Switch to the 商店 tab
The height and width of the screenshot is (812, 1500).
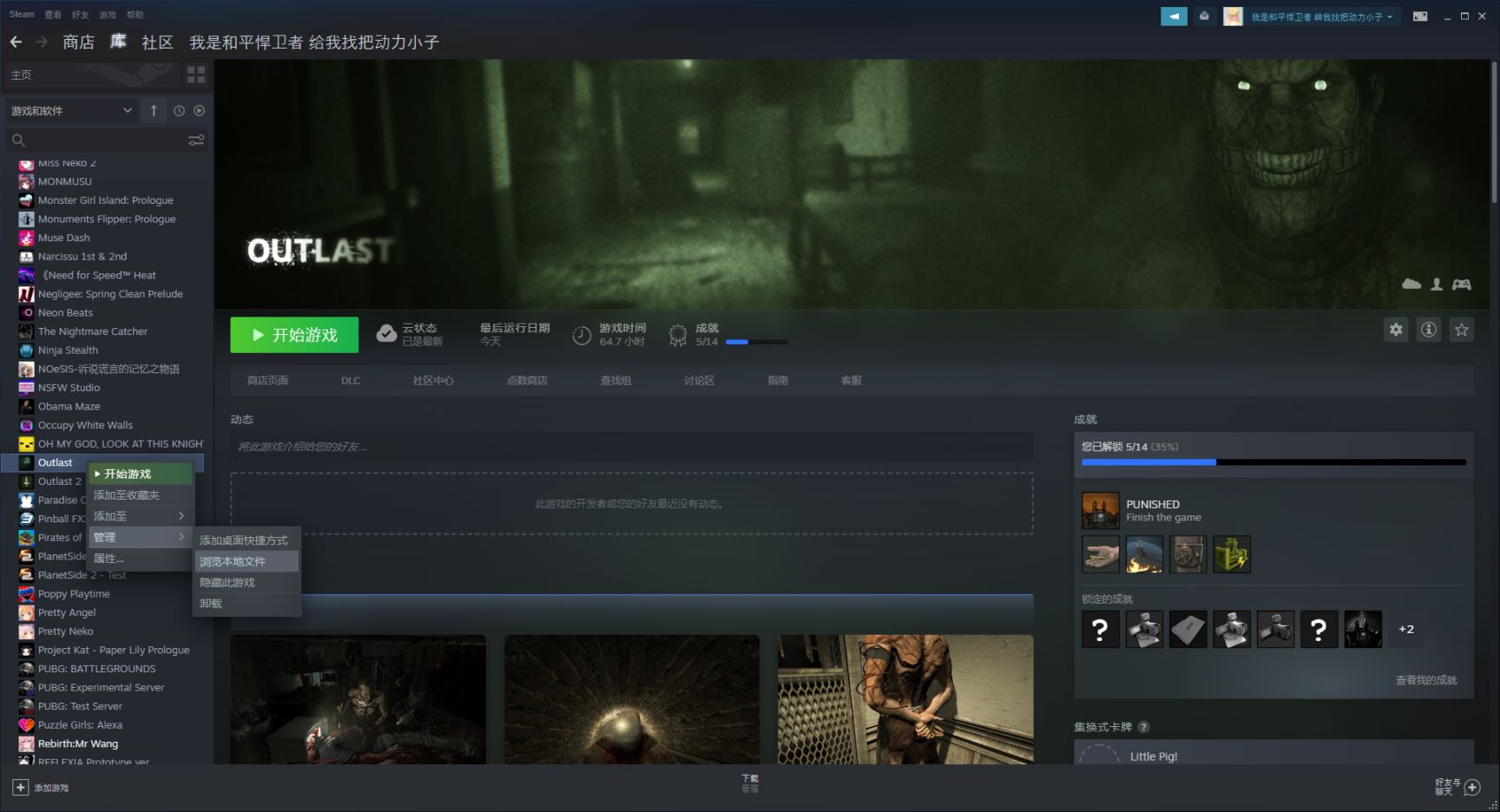tap(78, 42)
